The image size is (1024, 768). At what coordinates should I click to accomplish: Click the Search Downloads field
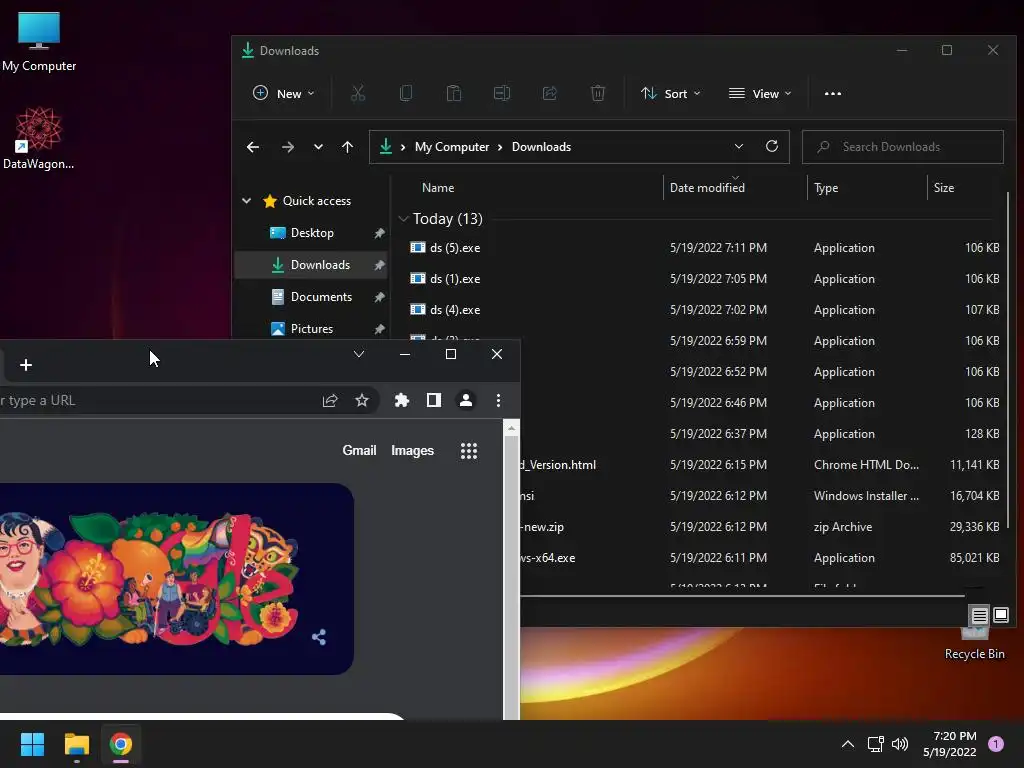903,147
